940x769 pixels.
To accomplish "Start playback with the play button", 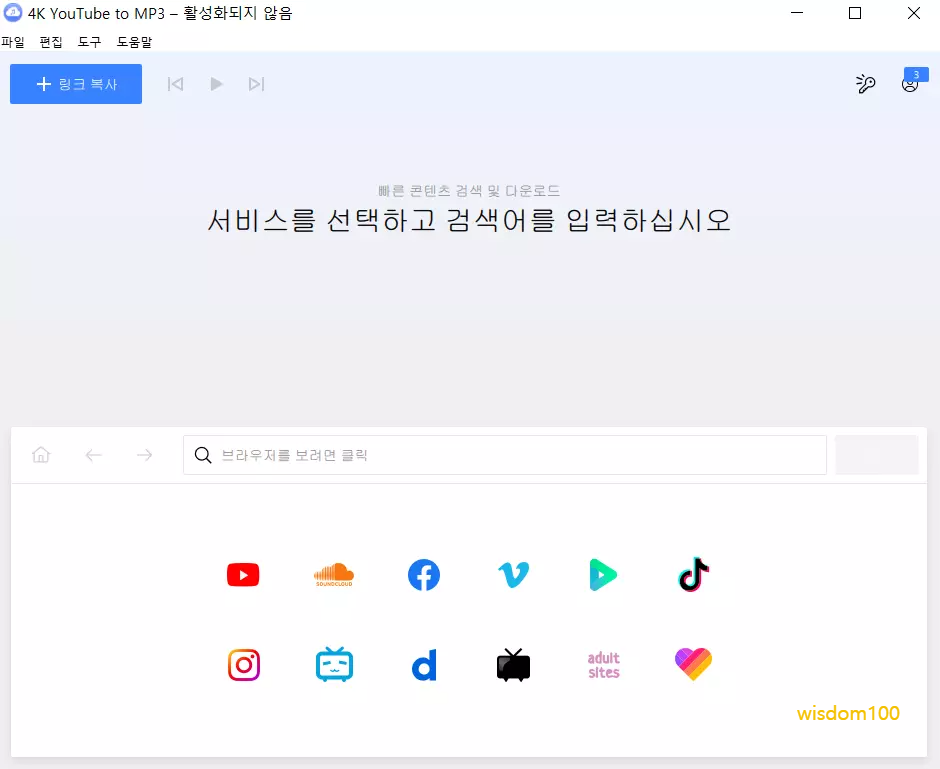I will [216, 84].
